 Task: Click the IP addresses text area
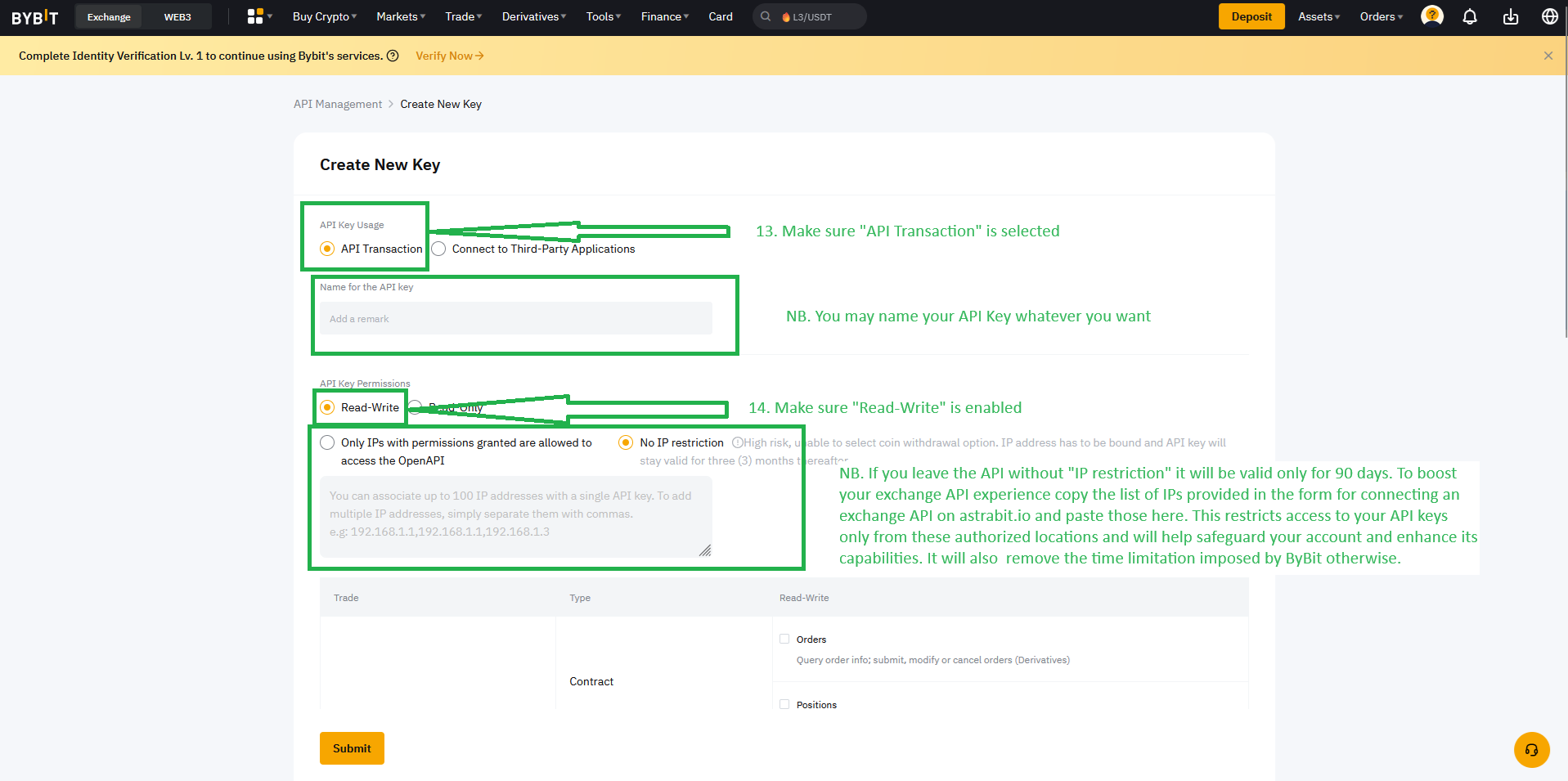pos(516,517)
